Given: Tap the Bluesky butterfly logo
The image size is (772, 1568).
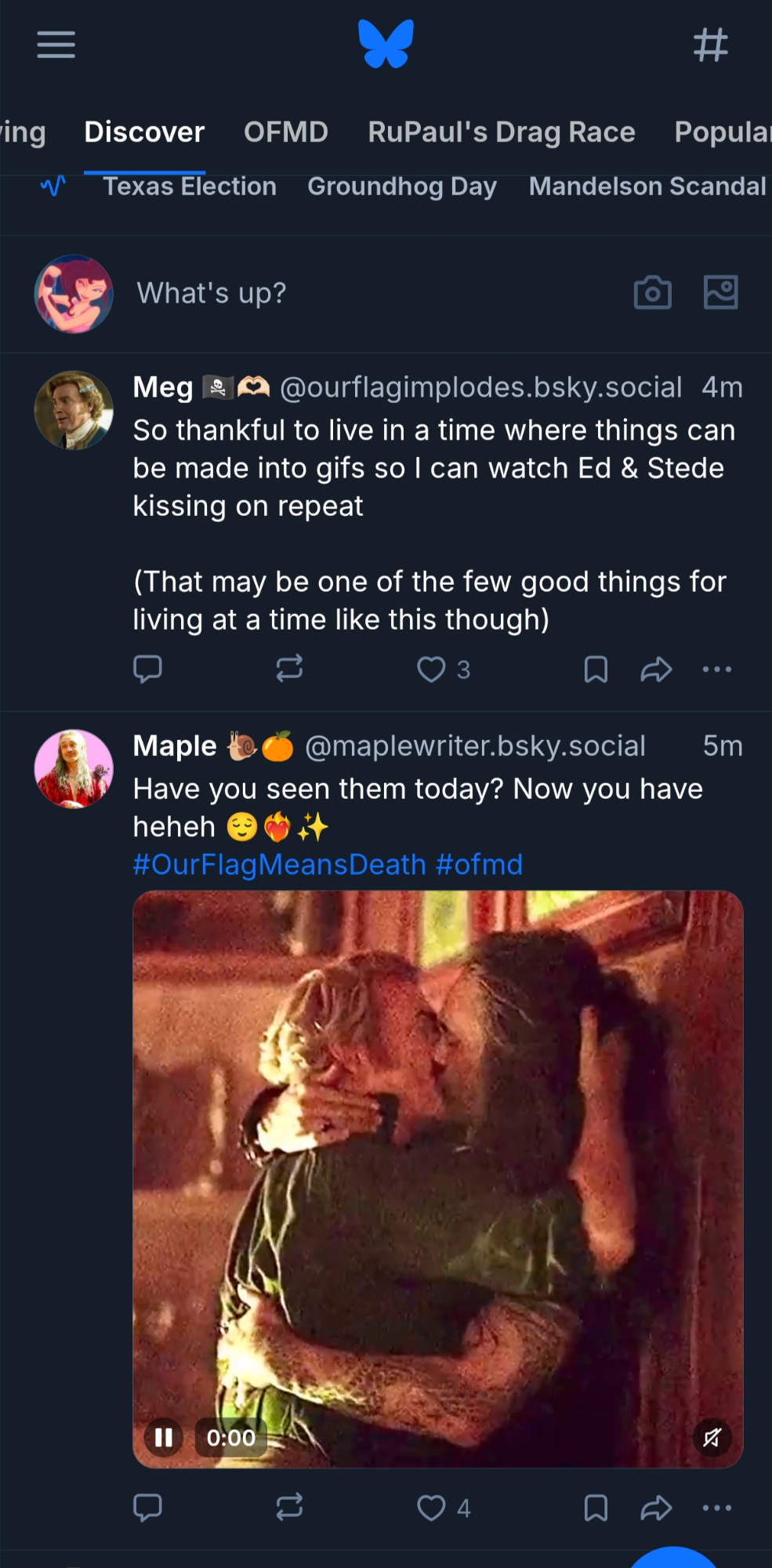Looking at the screenshot, I should pos(386,44).
